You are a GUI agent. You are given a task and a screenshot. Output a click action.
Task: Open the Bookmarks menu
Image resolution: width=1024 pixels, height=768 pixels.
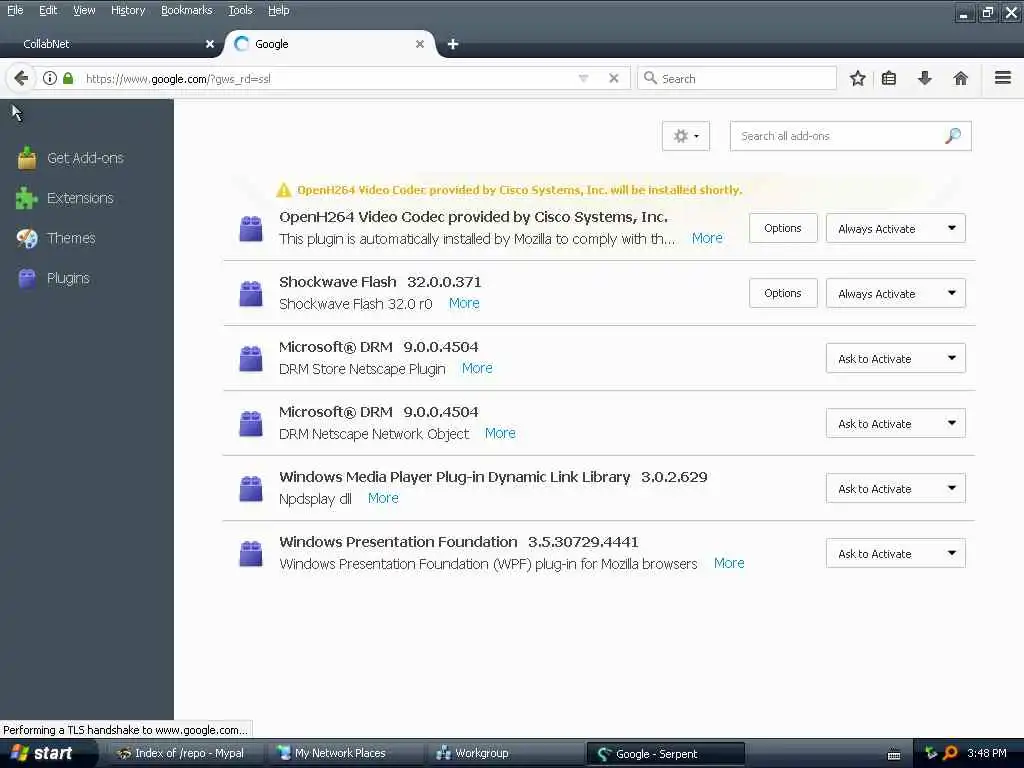point(187,10)
